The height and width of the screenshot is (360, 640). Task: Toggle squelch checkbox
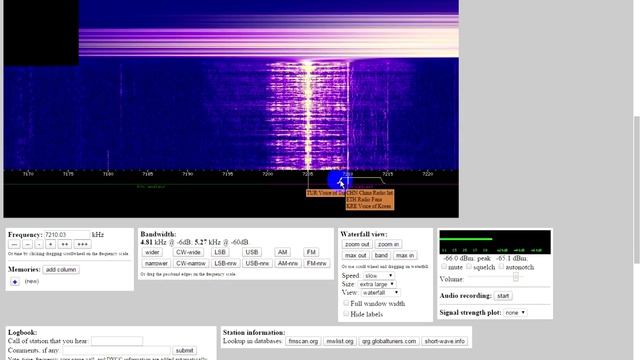[469, 267]
